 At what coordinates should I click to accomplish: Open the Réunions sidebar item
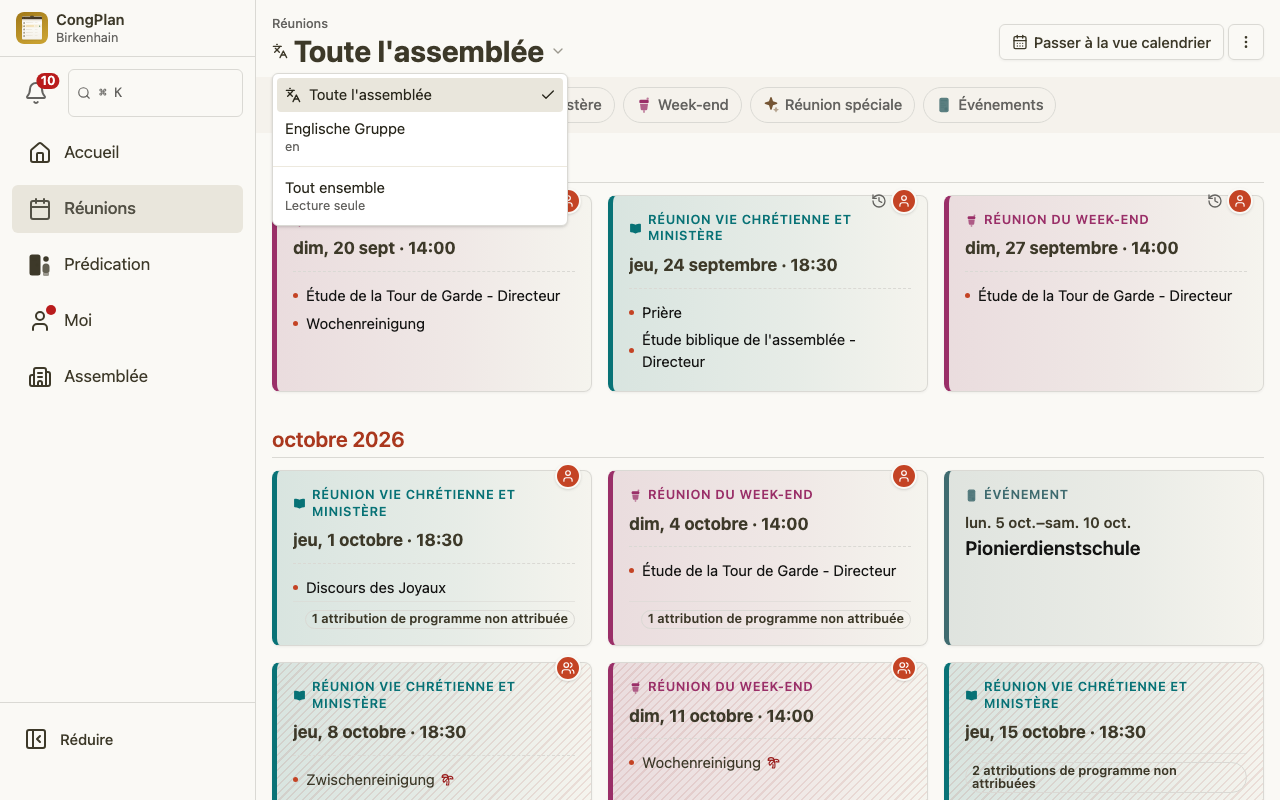pyautogui.click(x=127, y=208)
